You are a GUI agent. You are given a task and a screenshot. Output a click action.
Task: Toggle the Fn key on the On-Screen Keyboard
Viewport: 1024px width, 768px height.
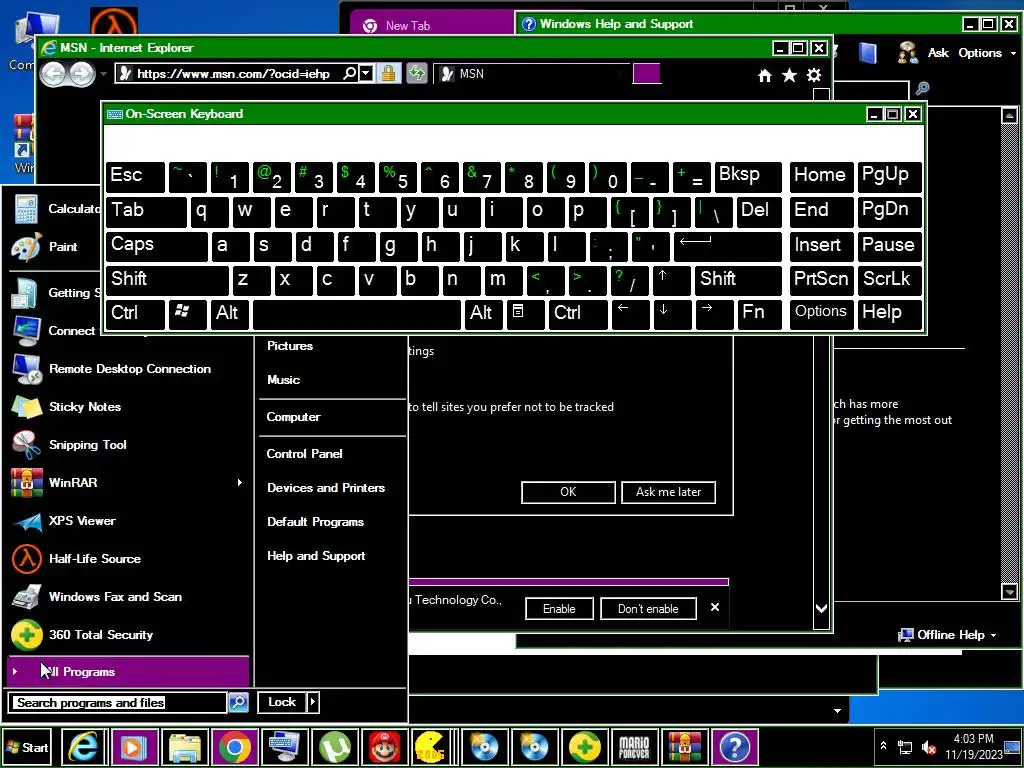[x=760, y=313]
